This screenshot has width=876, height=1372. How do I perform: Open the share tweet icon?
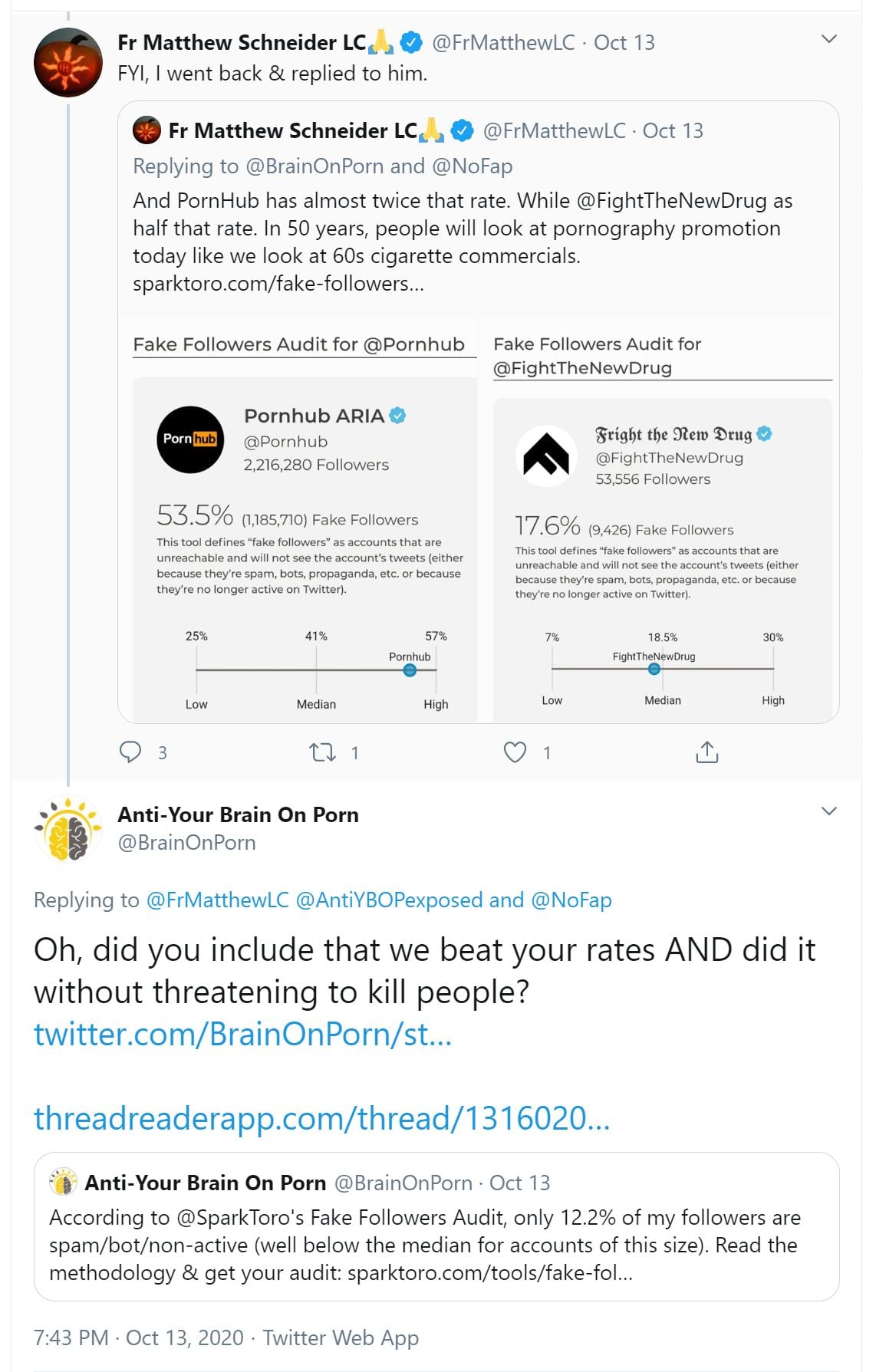(706, 752)
